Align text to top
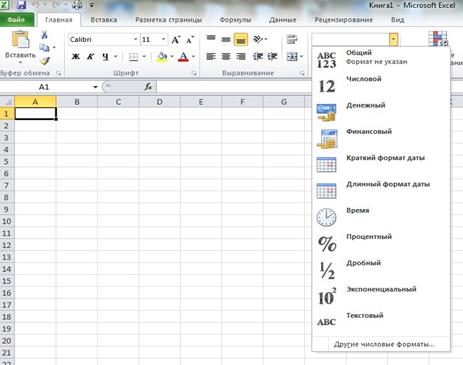 click(211, 38)
